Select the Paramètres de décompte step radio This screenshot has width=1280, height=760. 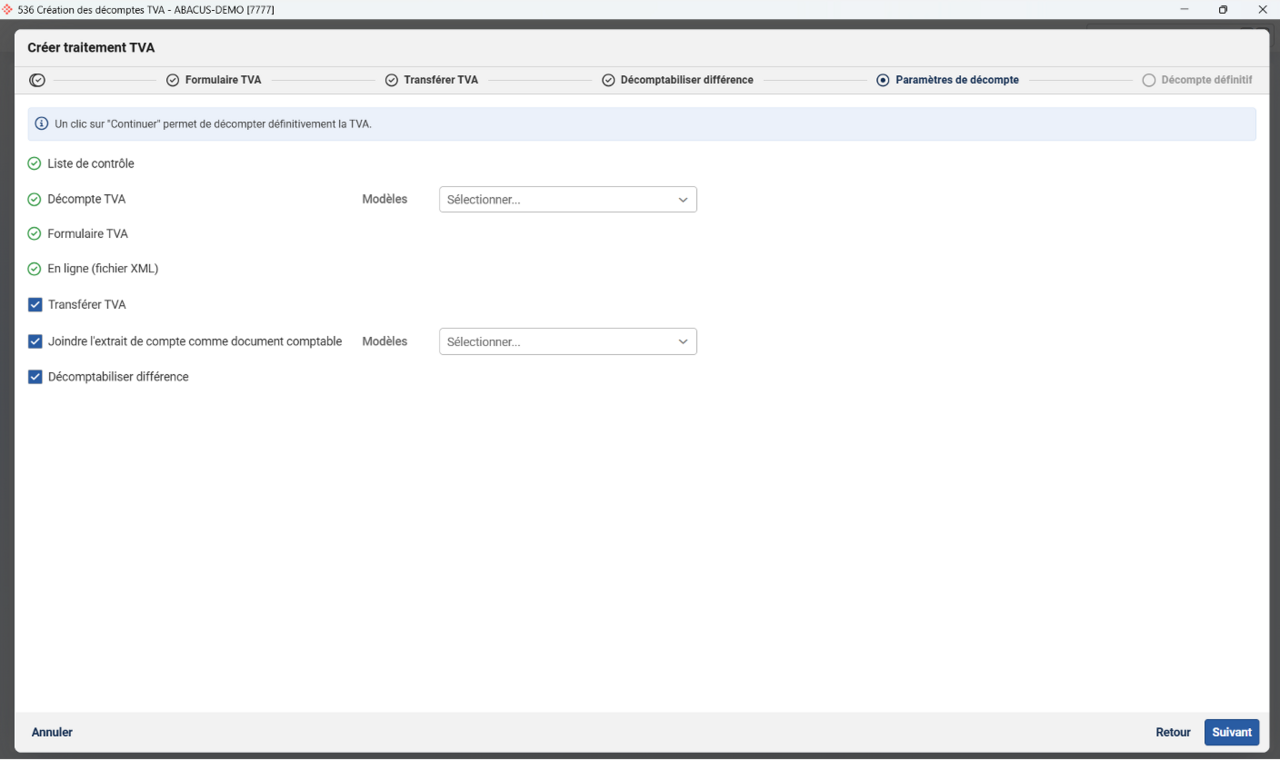click(883, 80)
